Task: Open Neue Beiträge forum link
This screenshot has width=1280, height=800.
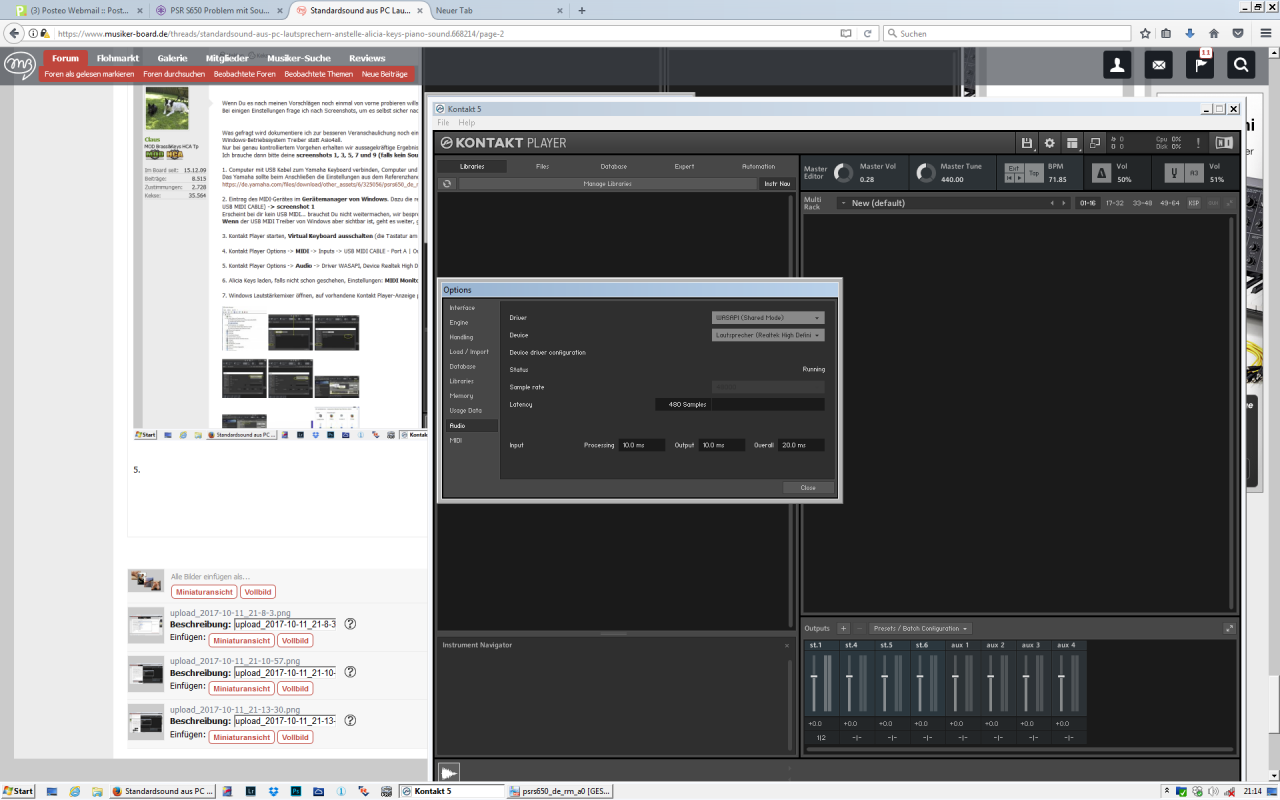Action: pyautogui.click(x=384, y=74)
